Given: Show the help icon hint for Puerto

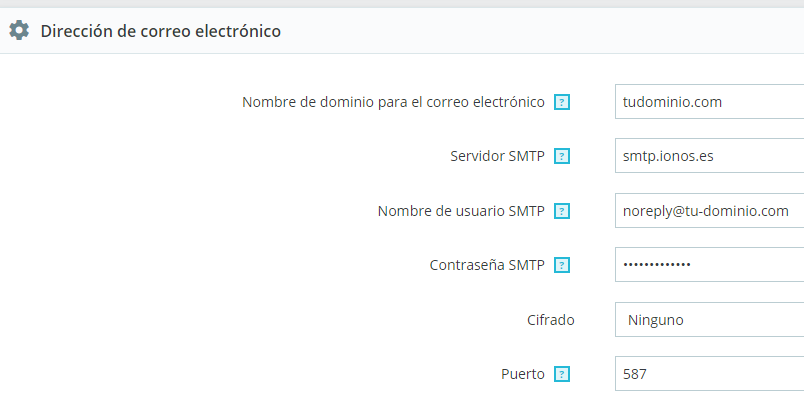Looking at the screenshot, I should tap(562, 375).
